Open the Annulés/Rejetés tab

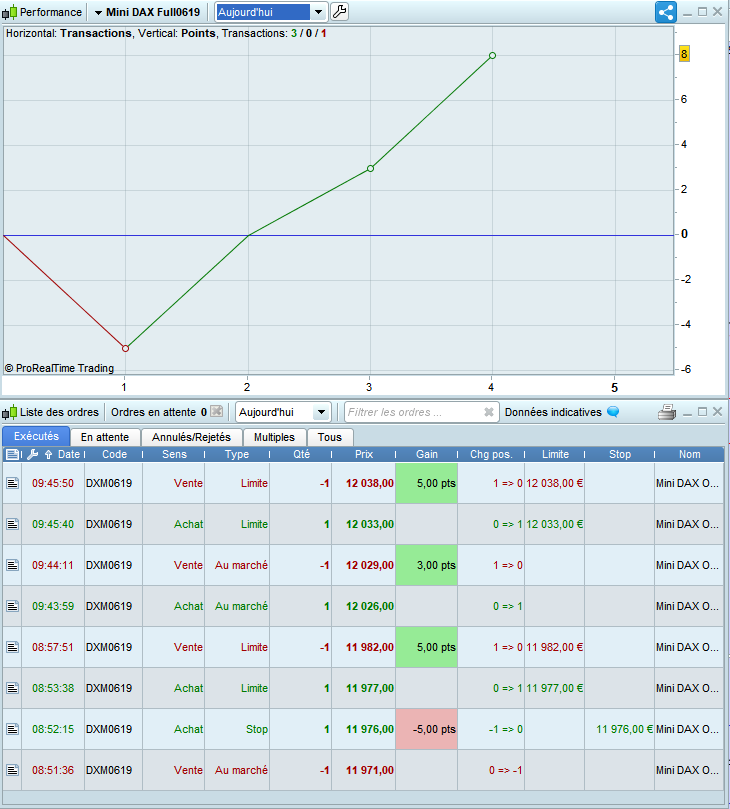pos(191,437)
